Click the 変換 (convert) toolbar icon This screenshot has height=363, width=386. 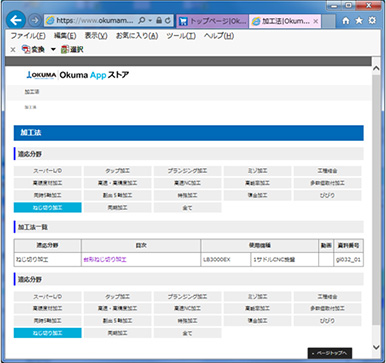tap(33, 50)
